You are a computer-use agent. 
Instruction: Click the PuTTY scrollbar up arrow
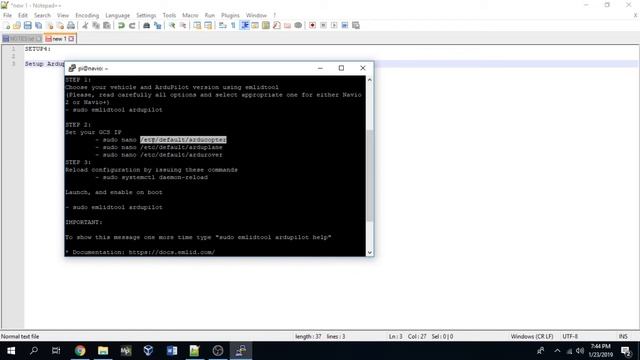coord(369,80)
